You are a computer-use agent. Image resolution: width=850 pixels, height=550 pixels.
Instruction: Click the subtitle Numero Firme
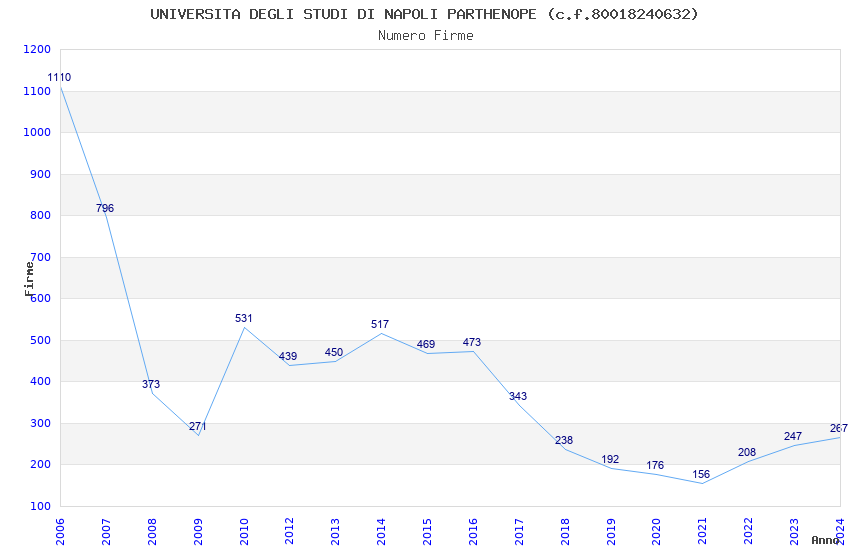pyautogui.click(x=426, y=36)
